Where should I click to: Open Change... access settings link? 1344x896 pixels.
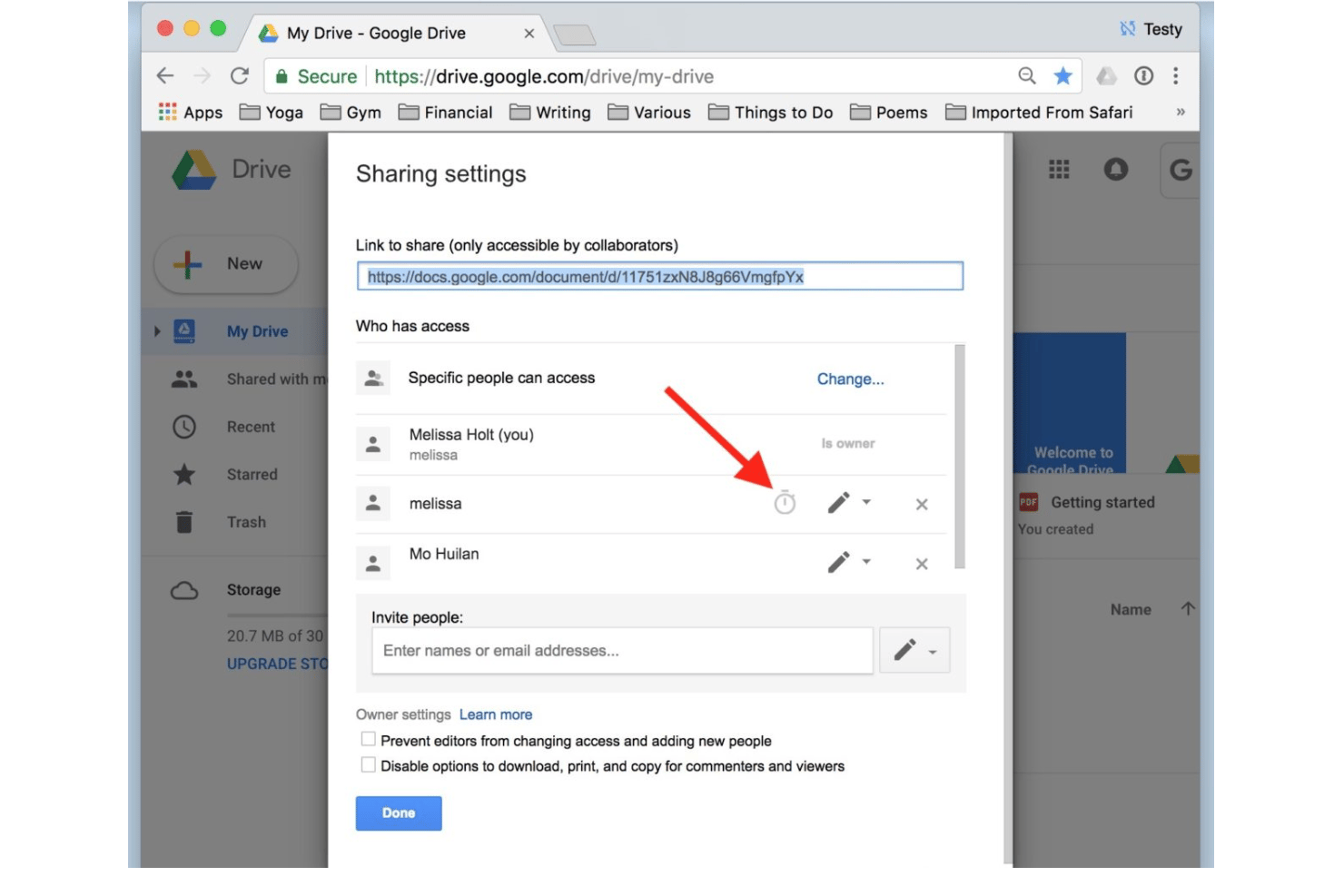point(850,379)
